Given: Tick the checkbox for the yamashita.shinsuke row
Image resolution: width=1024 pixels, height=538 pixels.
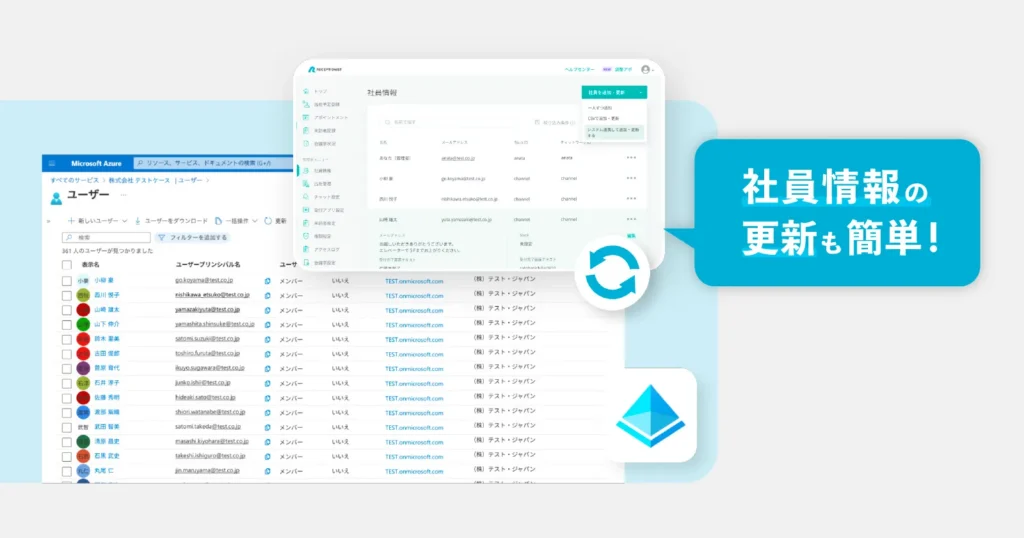Looking at the screenshot, I should click(x=67, y=324).
